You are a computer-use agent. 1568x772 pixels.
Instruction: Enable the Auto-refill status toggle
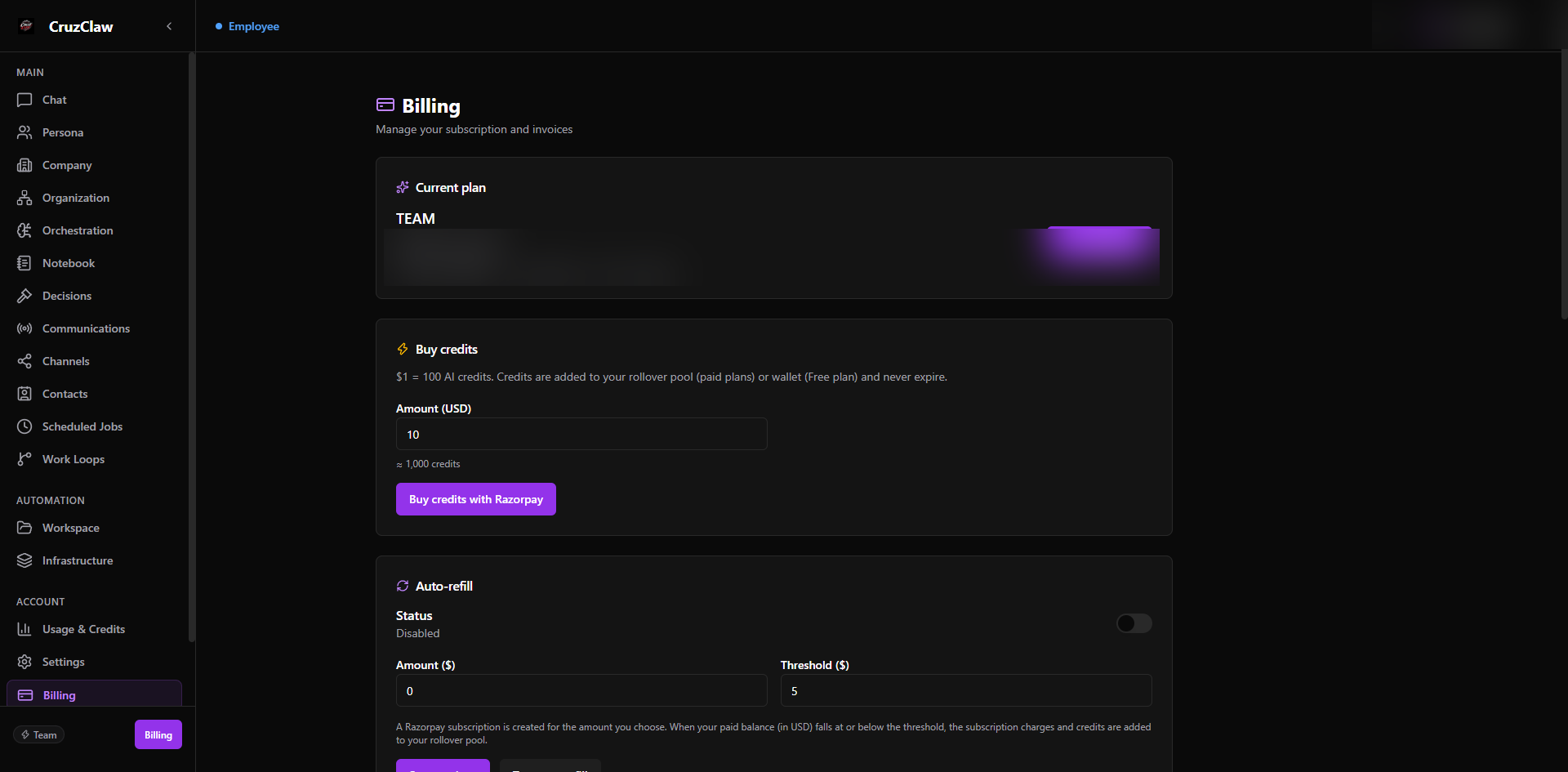click(1134, 623)
